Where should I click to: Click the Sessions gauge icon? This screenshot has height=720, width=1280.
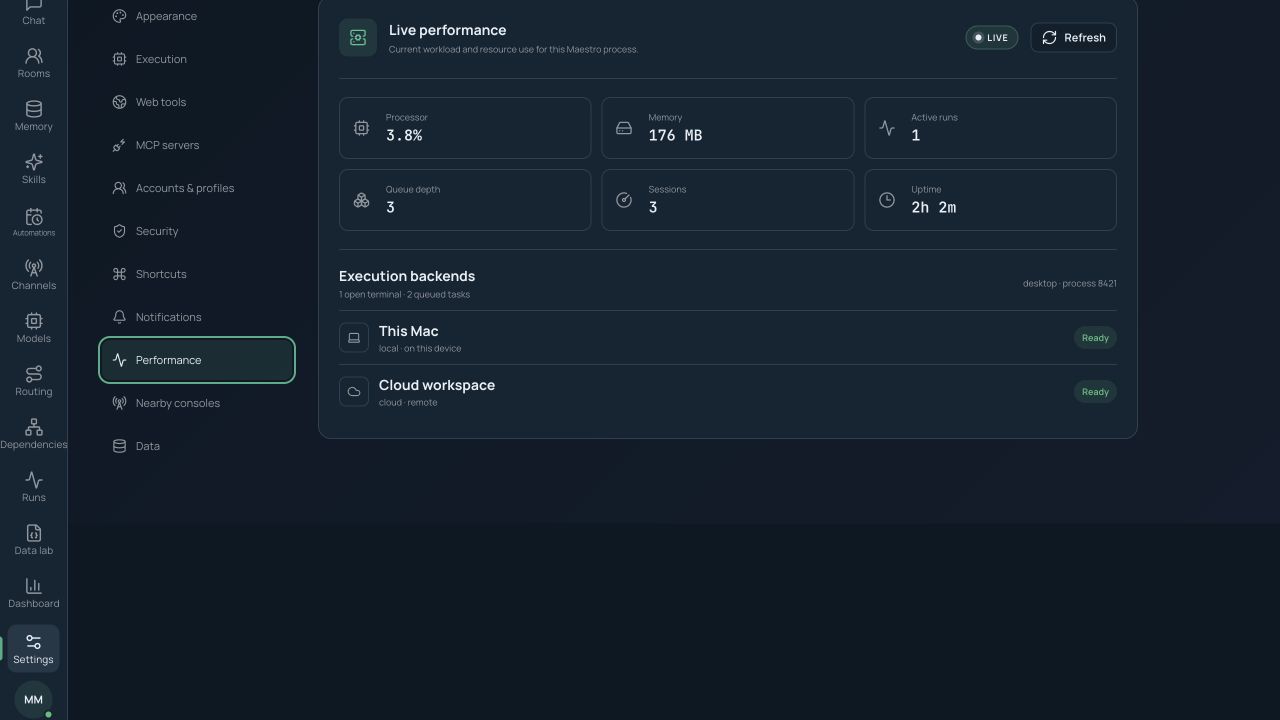624,200
